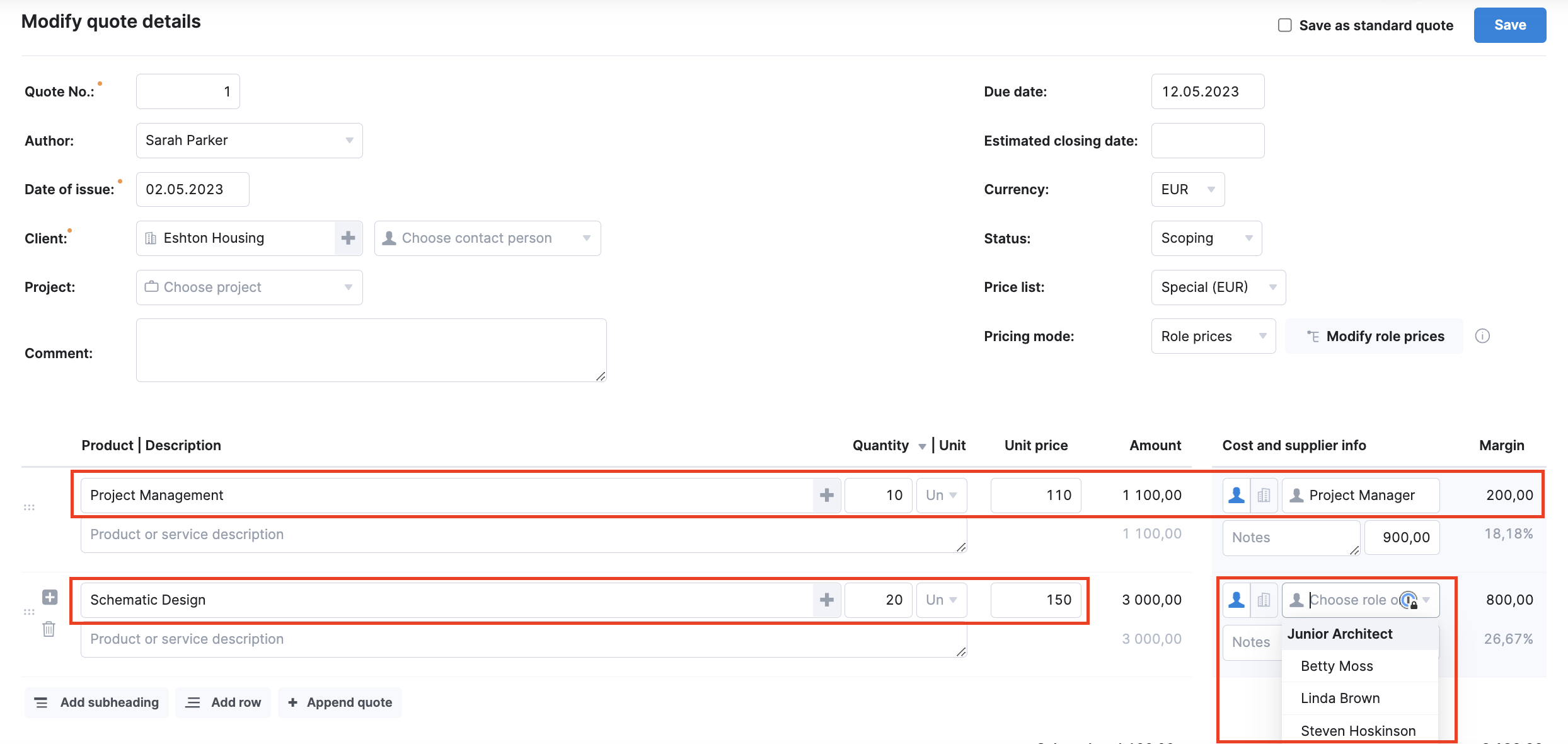Click unit price field showing 110
The width and height of the screenshot is (1568, 744).
[1035, 496]
